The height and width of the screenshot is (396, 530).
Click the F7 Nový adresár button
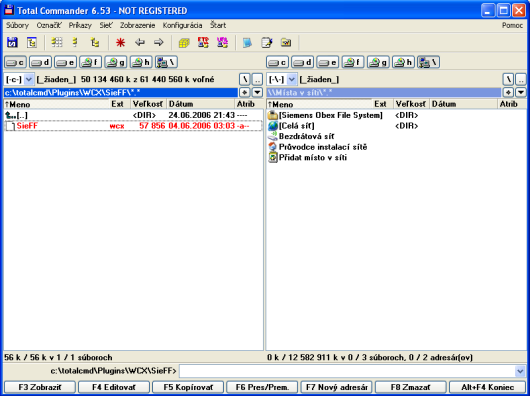336,387
